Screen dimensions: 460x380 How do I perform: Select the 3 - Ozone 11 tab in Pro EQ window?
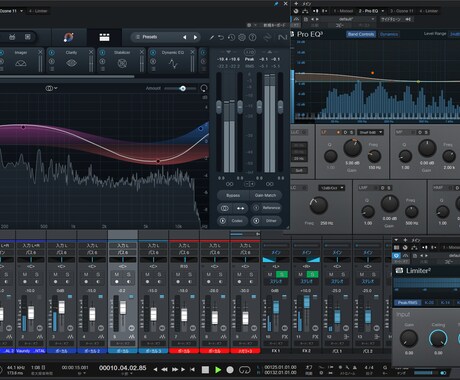coord(402,11)
